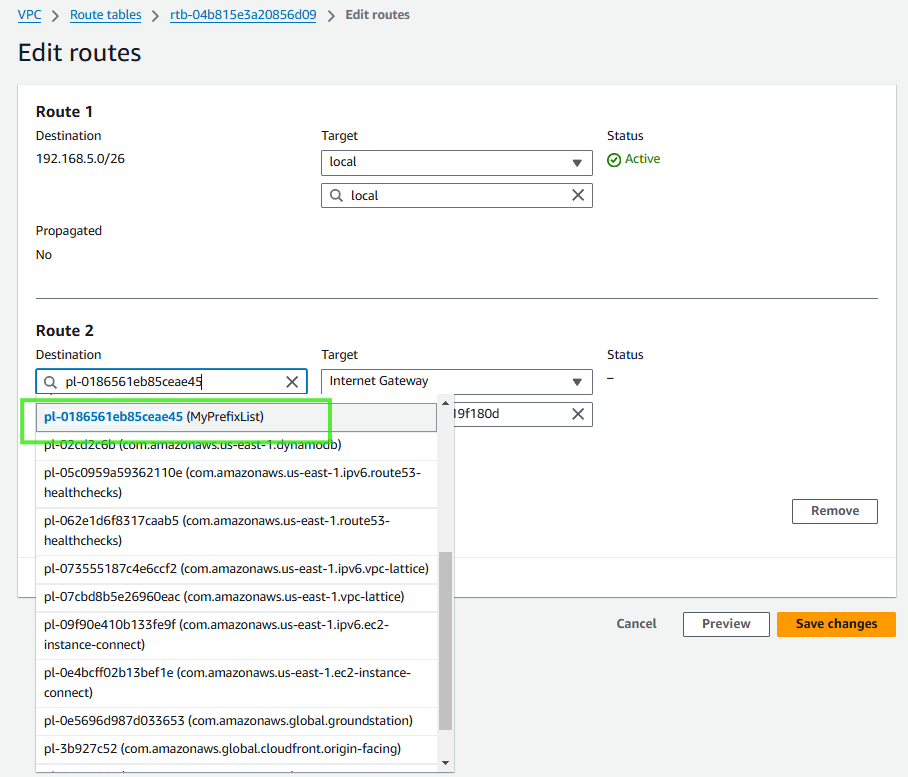This screenshot has width=908, height=777.
Task: Clear the Route 1 local target field
Action: pos(577,196)
